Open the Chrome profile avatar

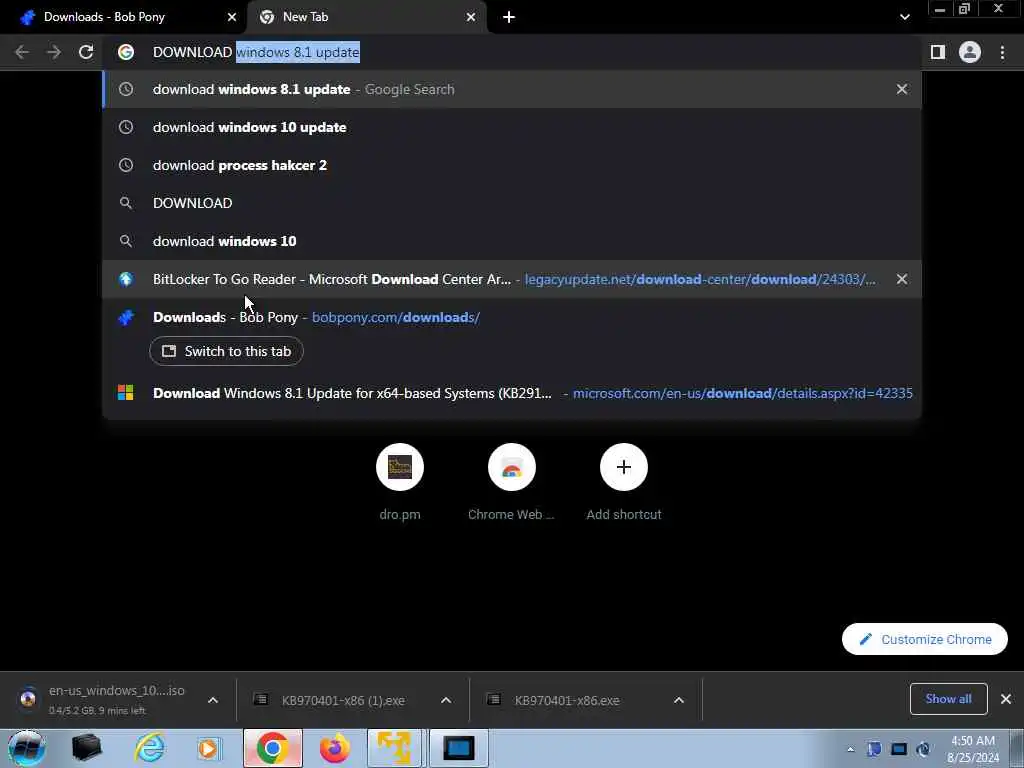(x=970, y=52)
